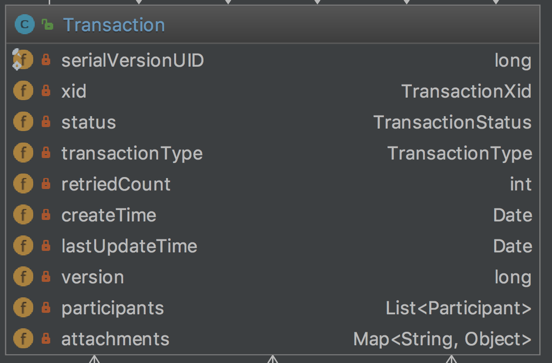Viewport: 552px width, 363px height.
Task: Select the retriedCount field name
Action: point(116,184)
